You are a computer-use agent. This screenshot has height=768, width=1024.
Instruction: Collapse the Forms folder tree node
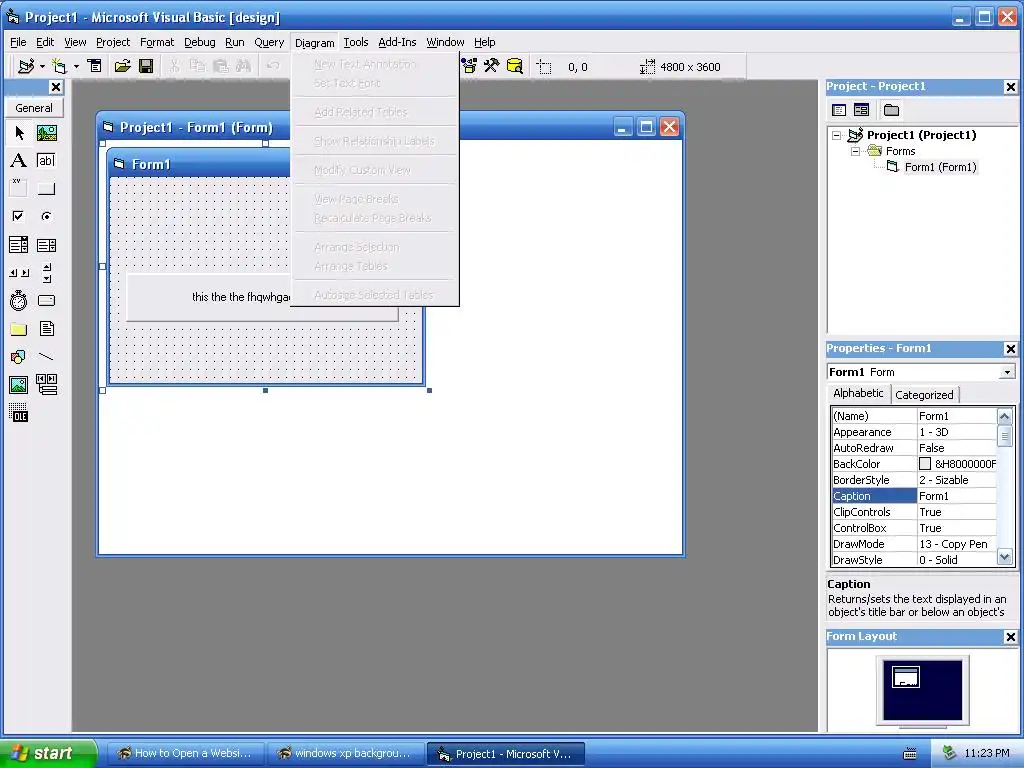(x=855, y=152)
